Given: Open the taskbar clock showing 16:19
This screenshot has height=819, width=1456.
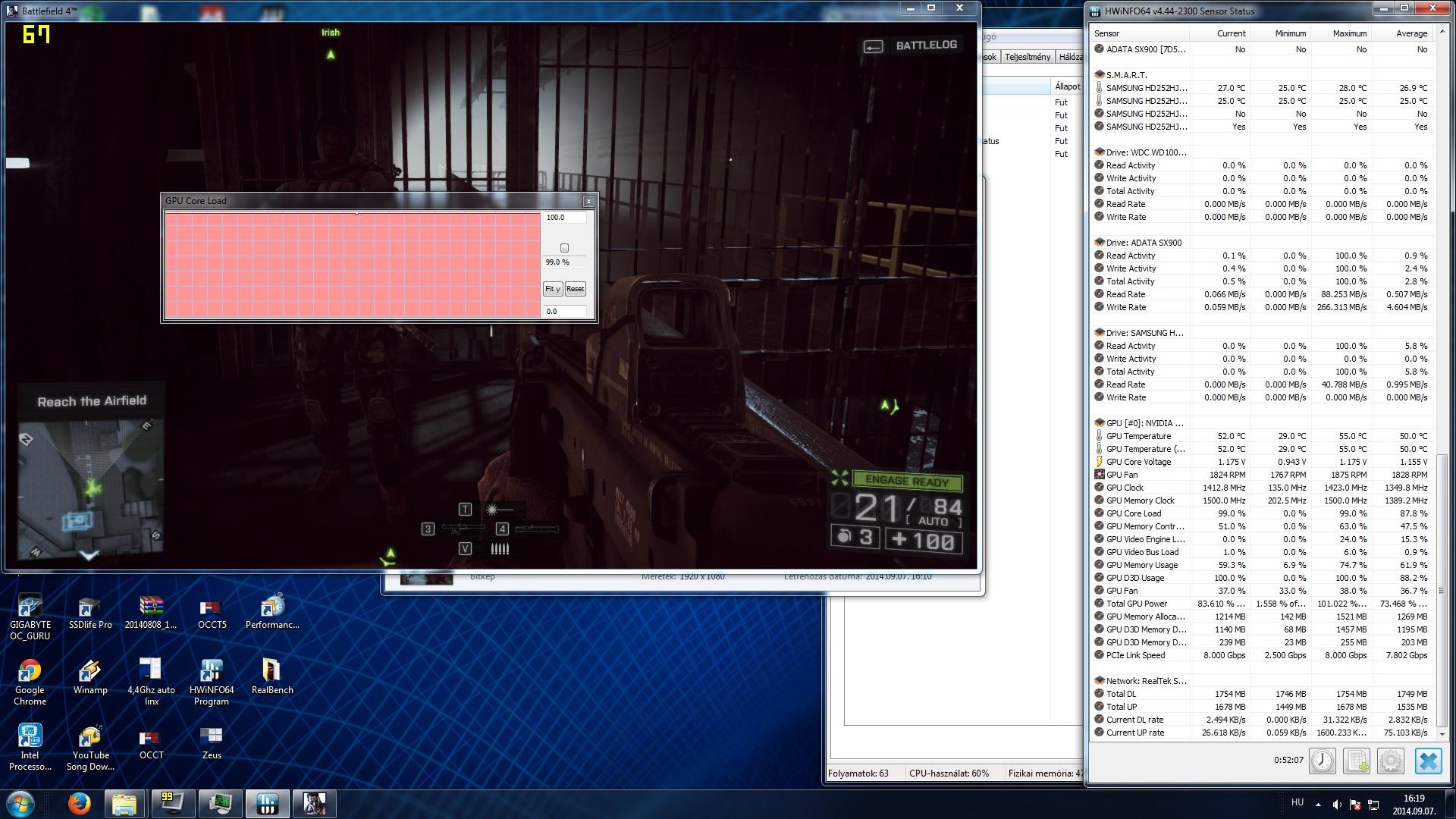Looking at the screenshot, I should click(x=1413, y=805).
